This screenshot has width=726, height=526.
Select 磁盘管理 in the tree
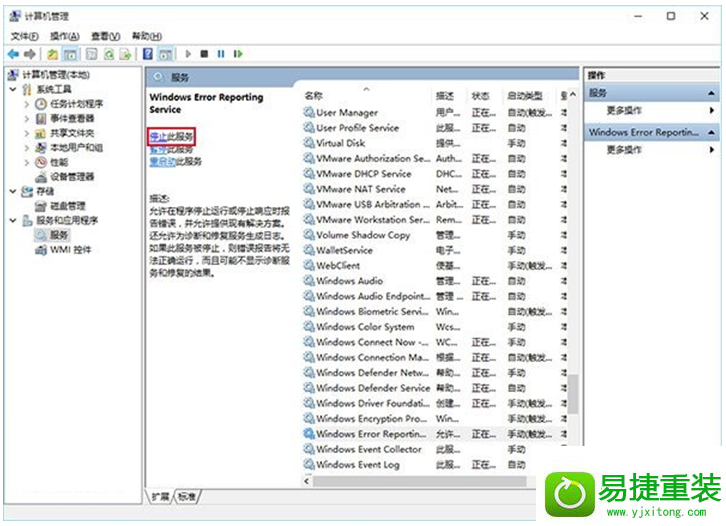(61, 206)
